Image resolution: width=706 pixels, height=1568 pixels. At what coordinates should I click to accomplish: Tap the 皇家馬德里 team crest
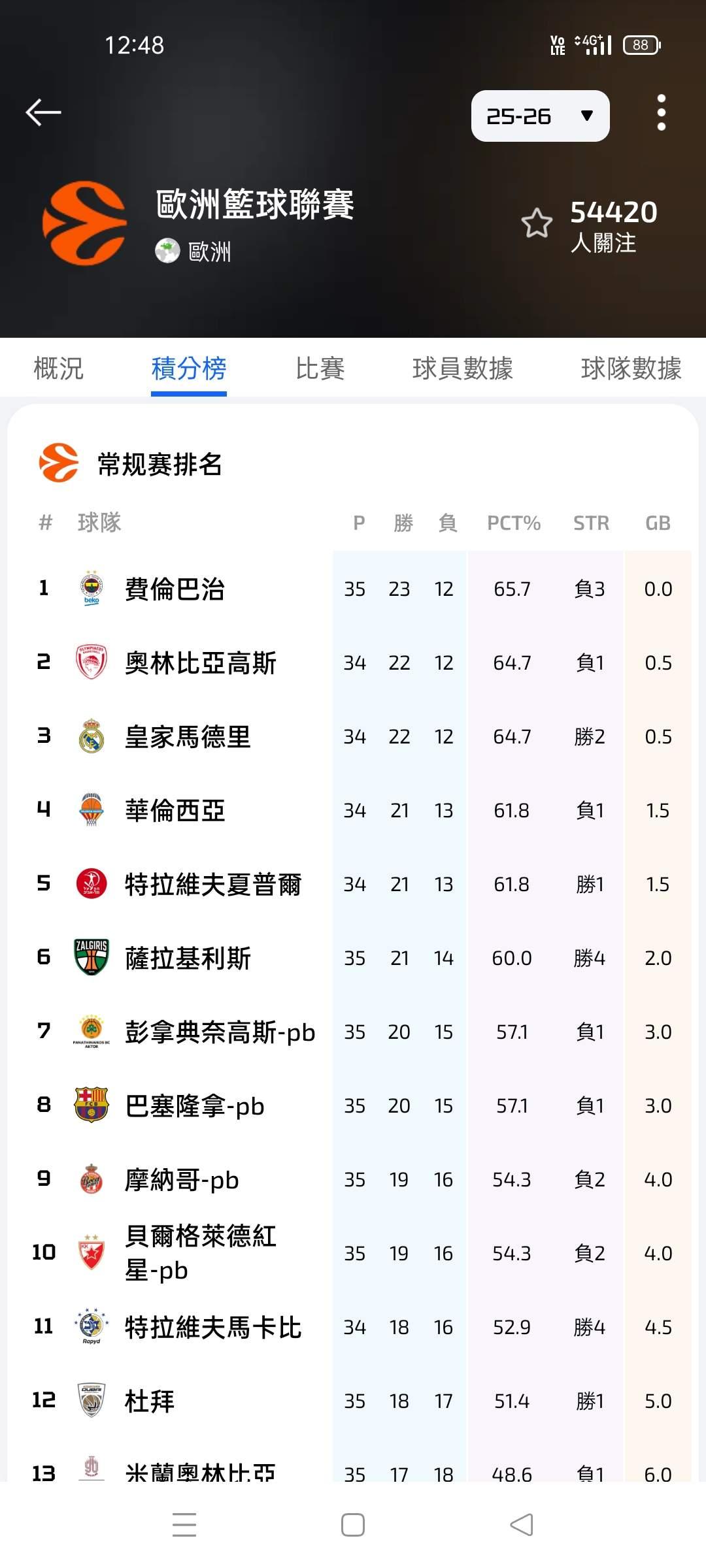tap(92, 736)
